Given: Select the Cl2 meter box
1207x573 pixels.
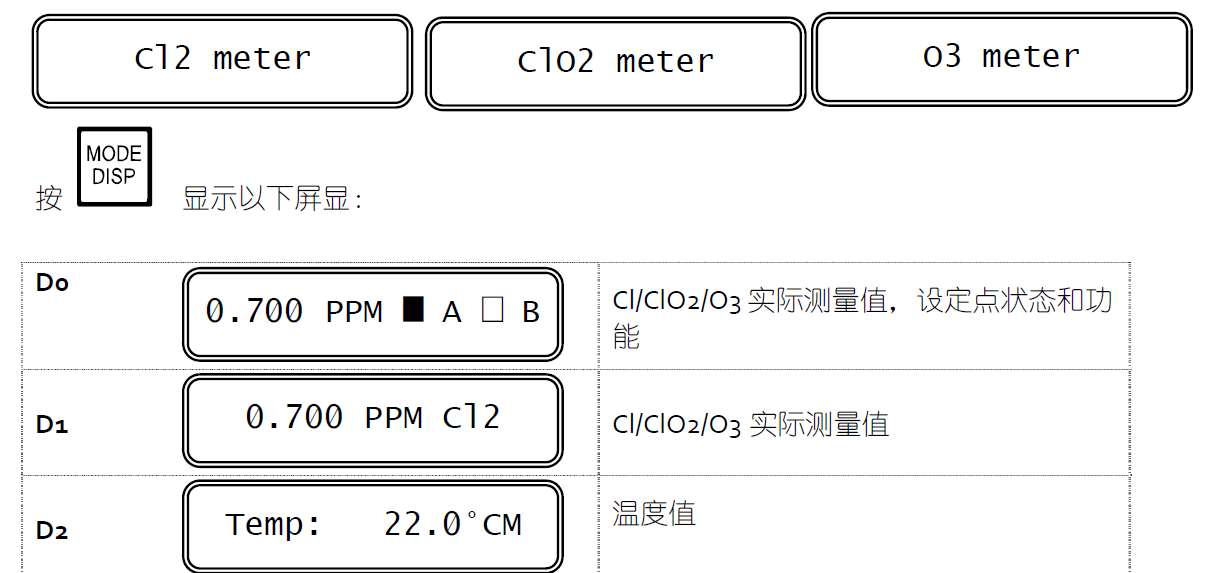Looking at the screenshot, I should (x=222, y=60).
